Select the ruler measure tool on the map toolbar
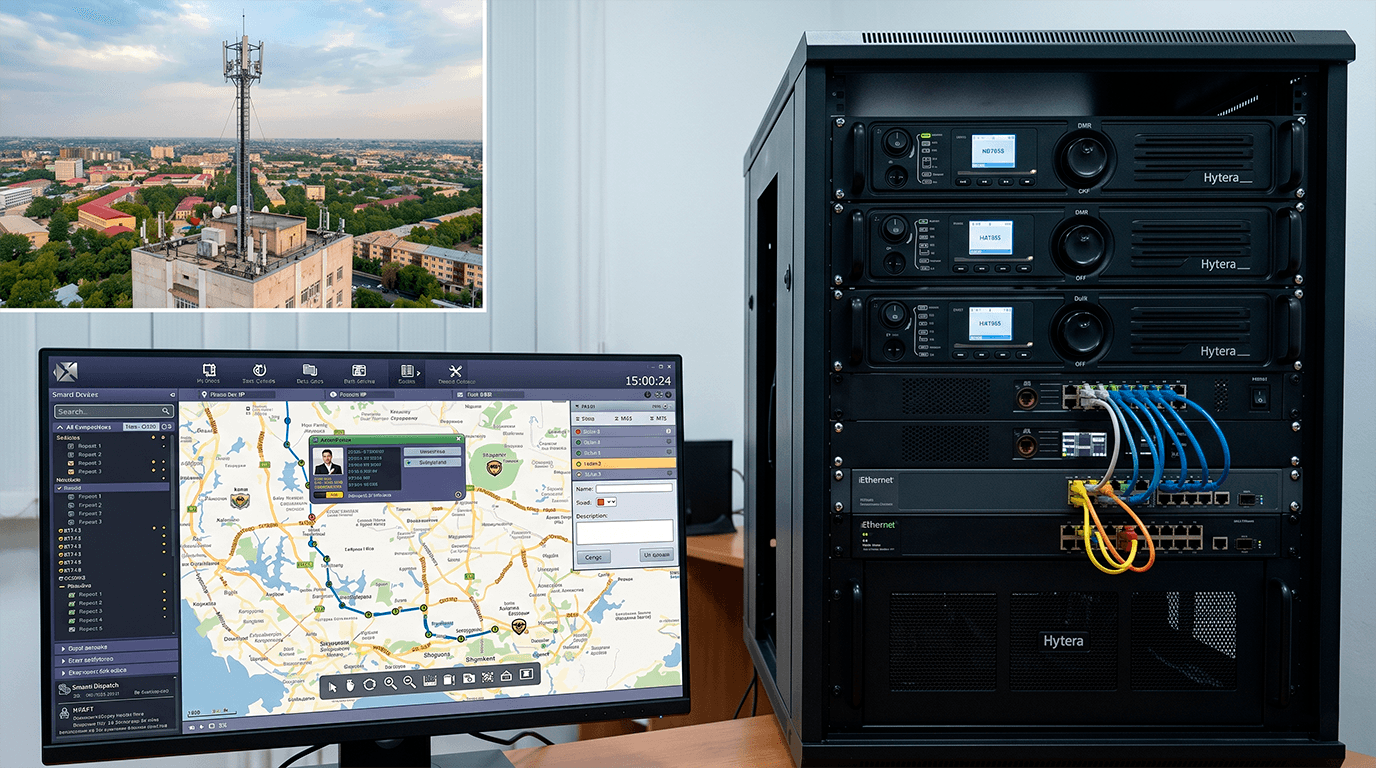The image size is (1376, 768). coord(430,680)
